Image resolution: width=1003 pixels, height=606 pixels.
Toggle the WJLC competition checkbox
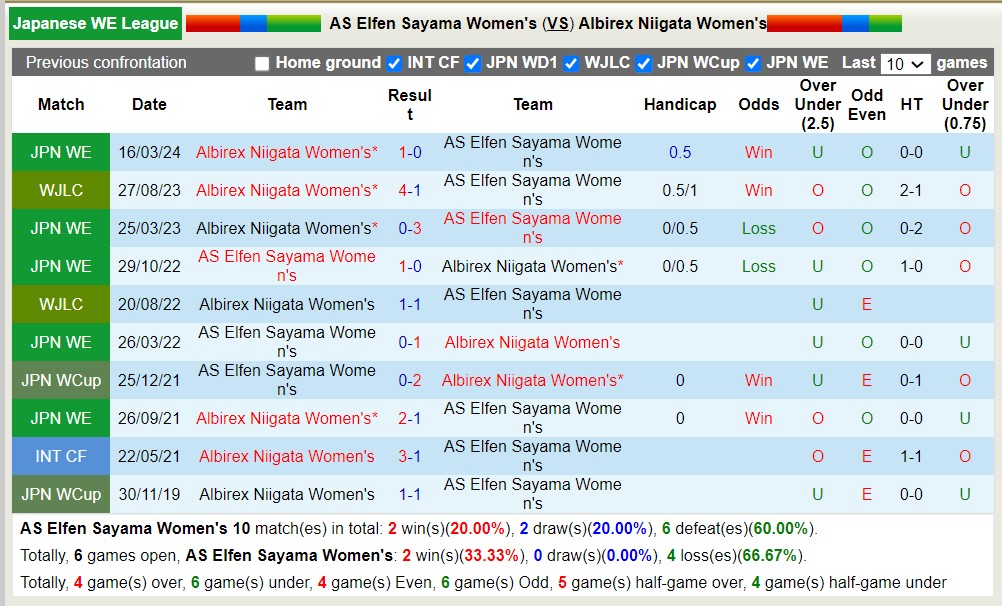571,63
